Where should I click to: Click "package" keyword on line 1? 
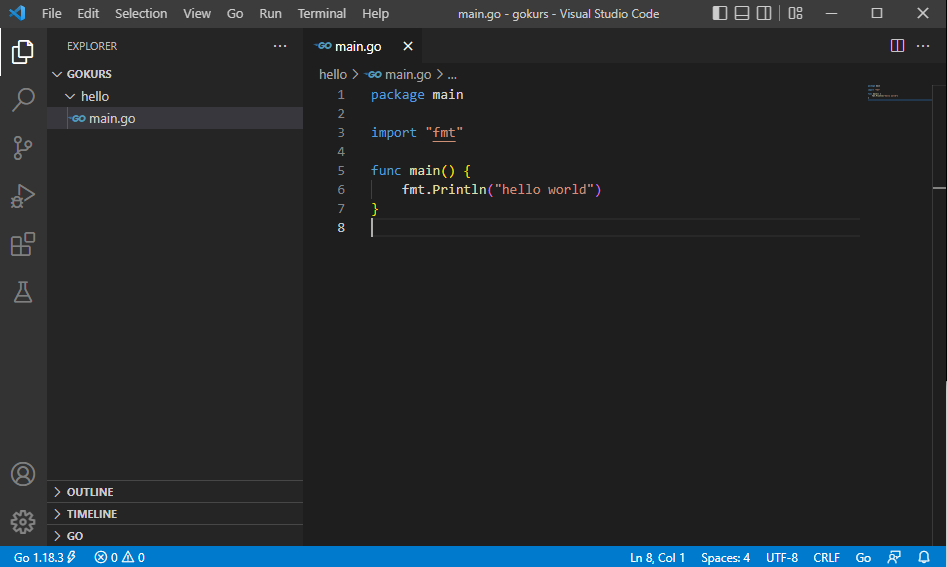[397, 95]
